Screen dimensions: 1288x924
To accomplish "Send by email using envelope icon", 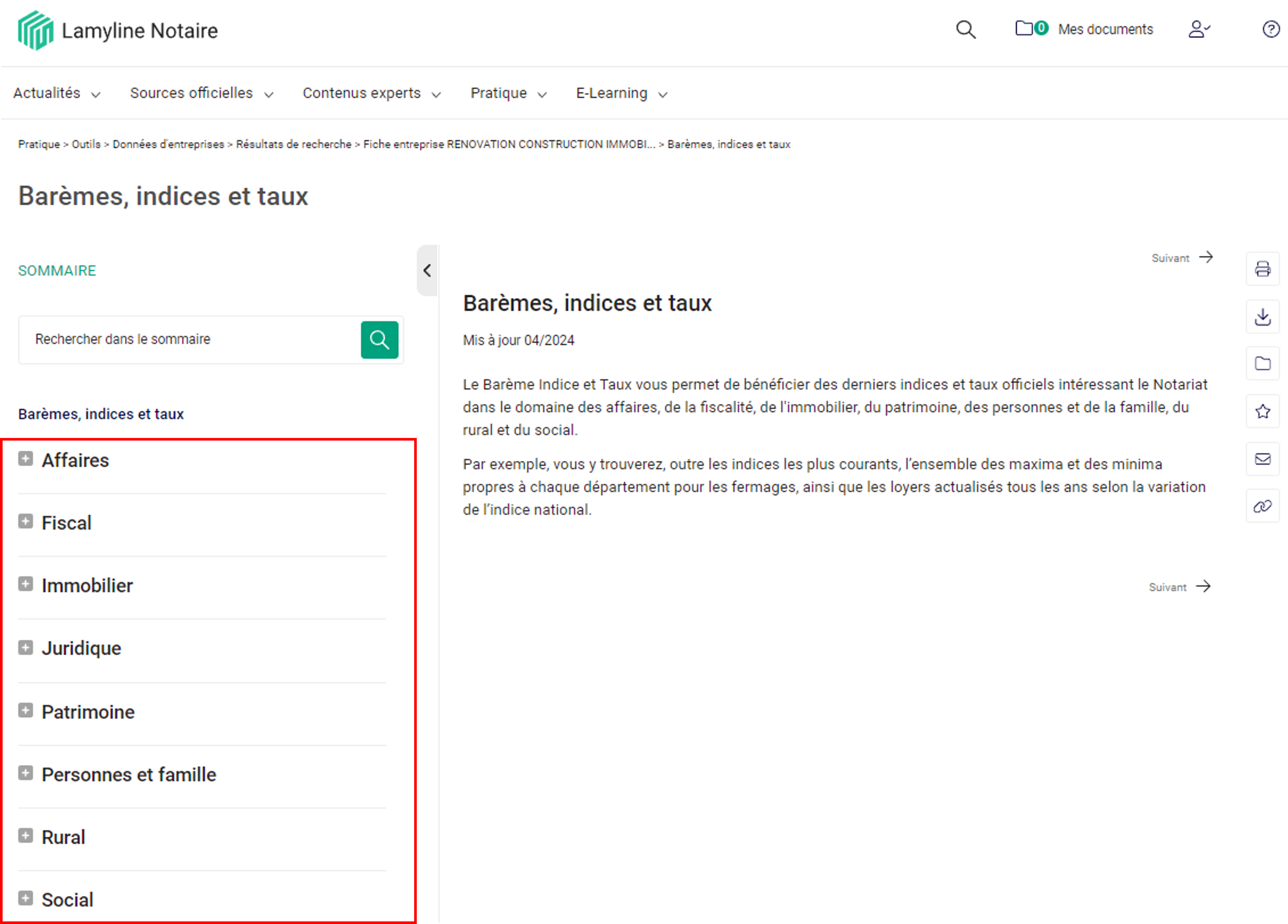I will pos(1262,459).
